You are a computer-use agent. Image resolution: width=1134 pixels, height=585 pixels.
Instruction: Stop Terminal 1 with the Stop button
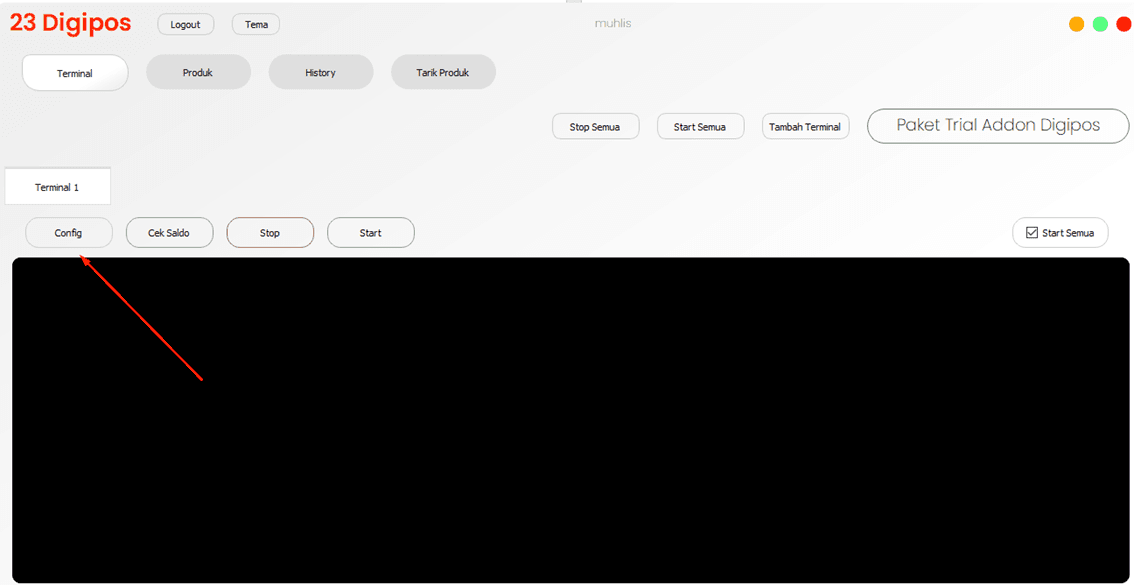click(x=270, y=233)
